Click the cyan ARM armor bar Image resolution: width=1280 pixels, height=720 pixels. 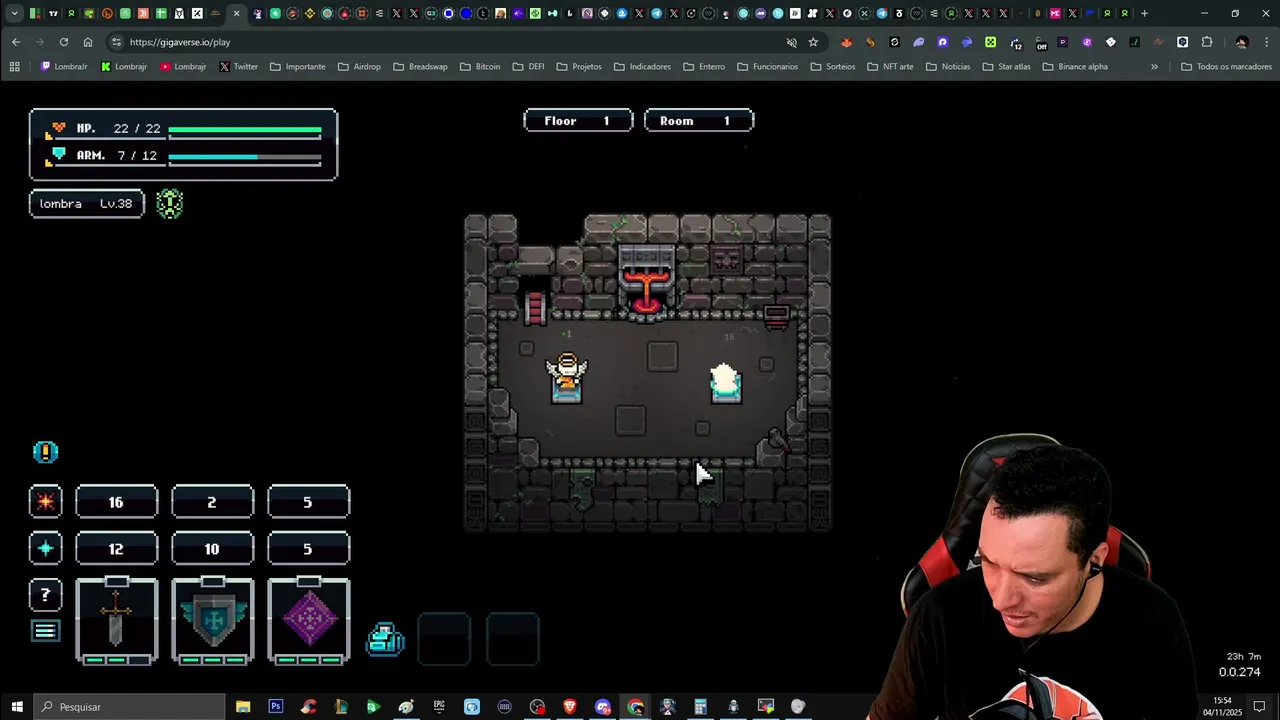pyautogui.click(x=245, y=157)
